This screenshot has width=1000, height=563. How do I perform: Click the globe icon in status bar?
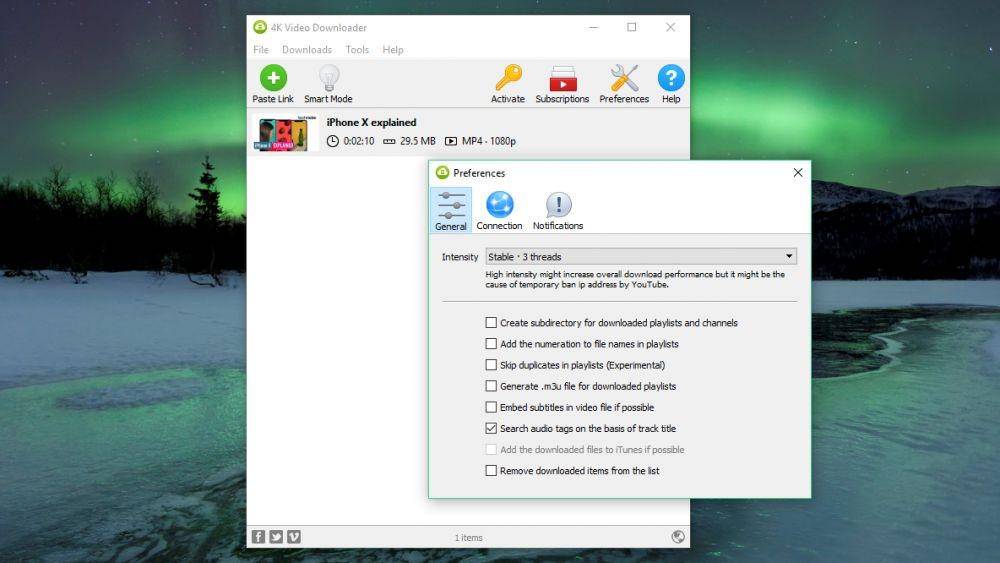678,537
